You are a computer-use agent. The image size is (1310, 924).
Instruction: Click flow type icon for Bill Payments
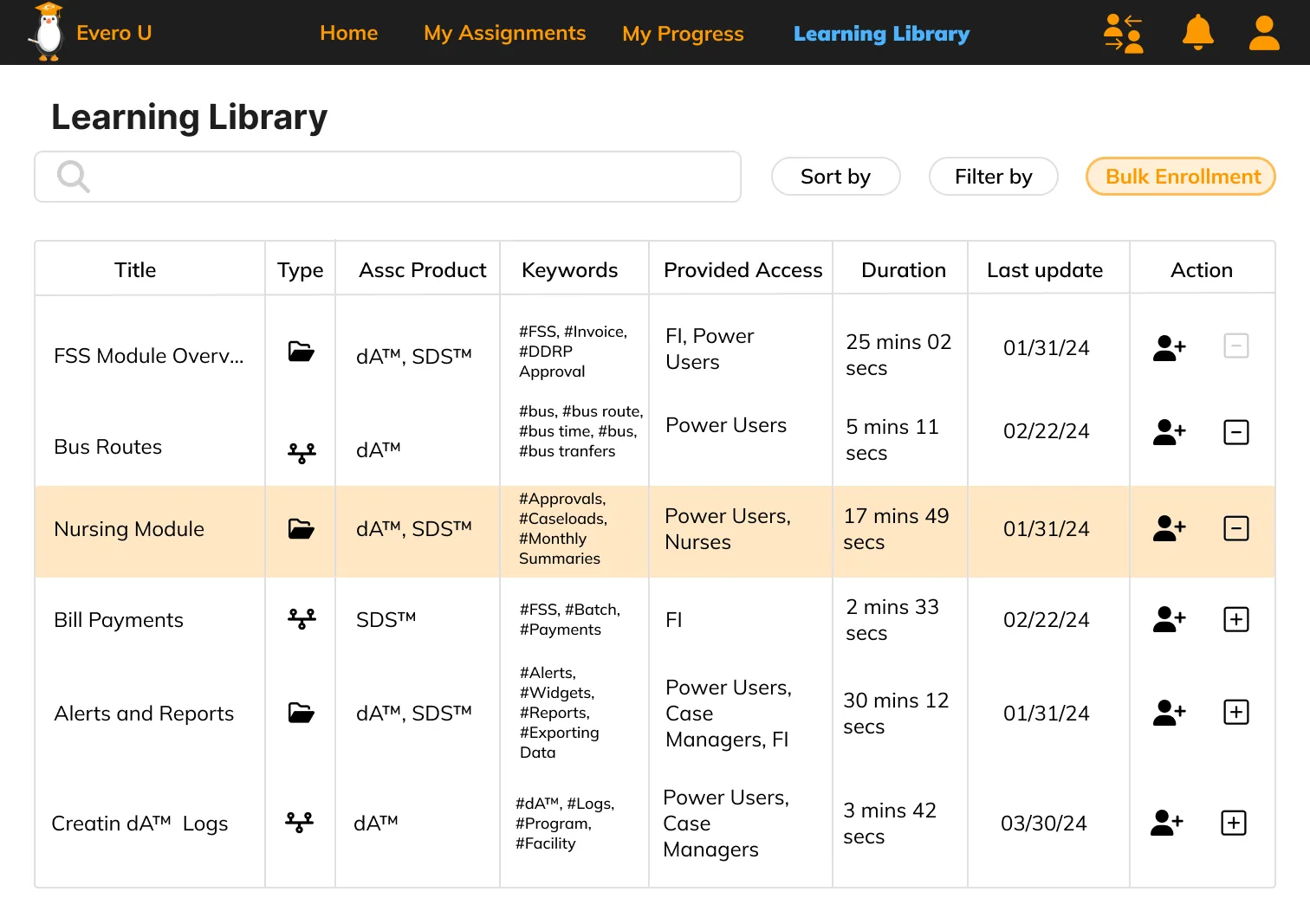302,618
